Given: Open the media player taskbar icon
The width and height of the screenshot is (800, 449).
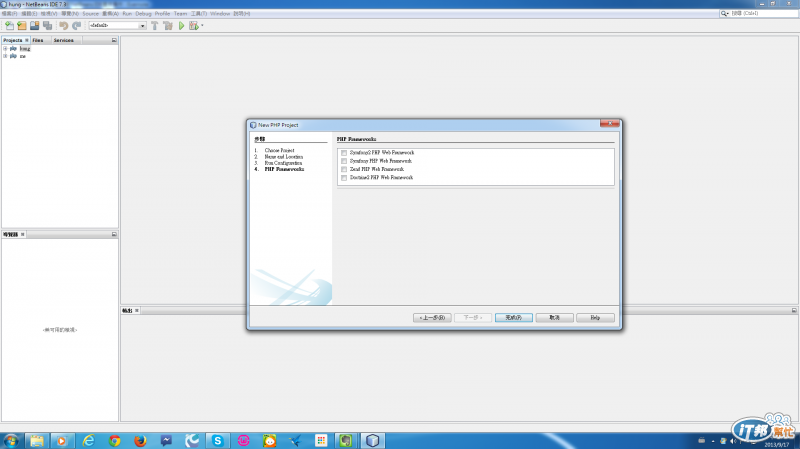Looking at the screenshot, I should tap(62, 440).
